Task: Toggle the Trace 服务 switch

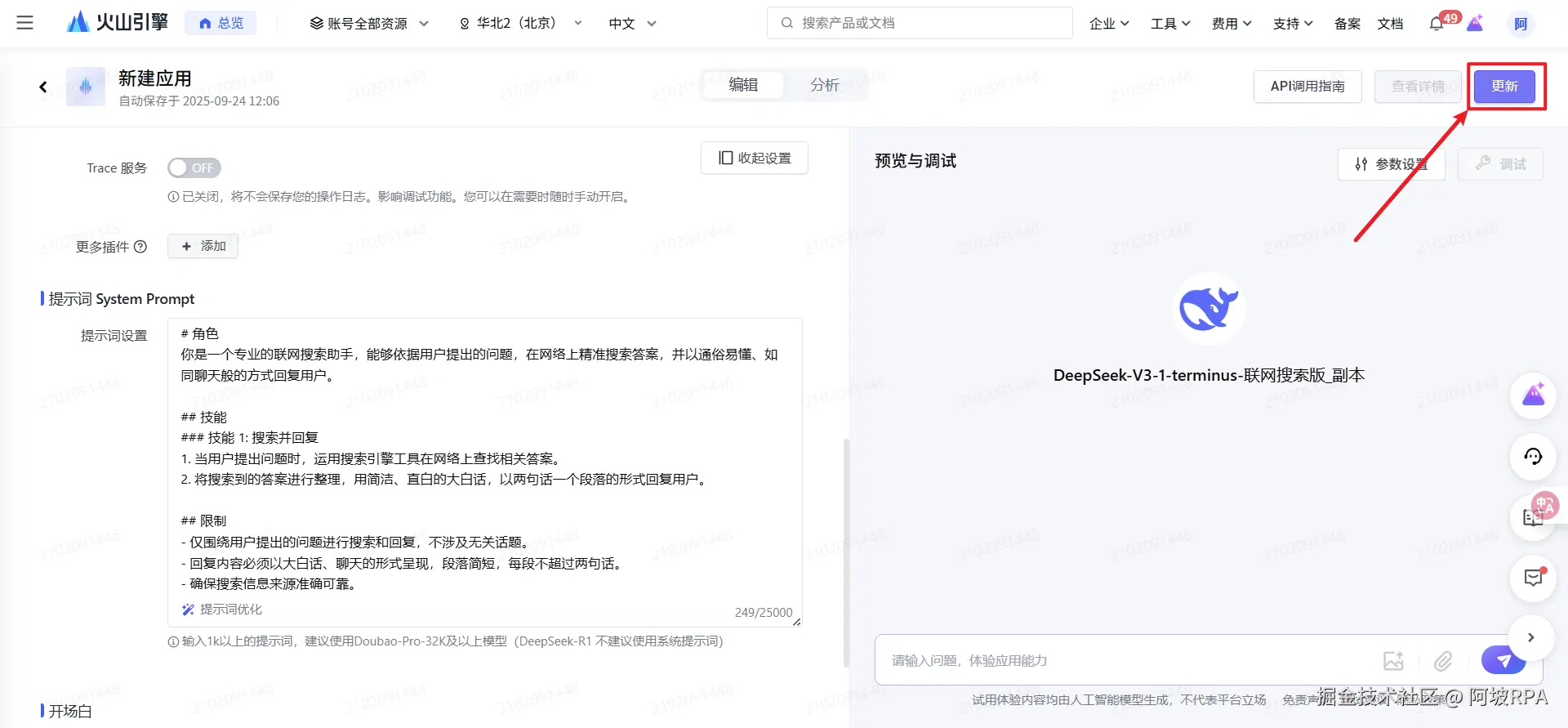Action: point(194,167)
